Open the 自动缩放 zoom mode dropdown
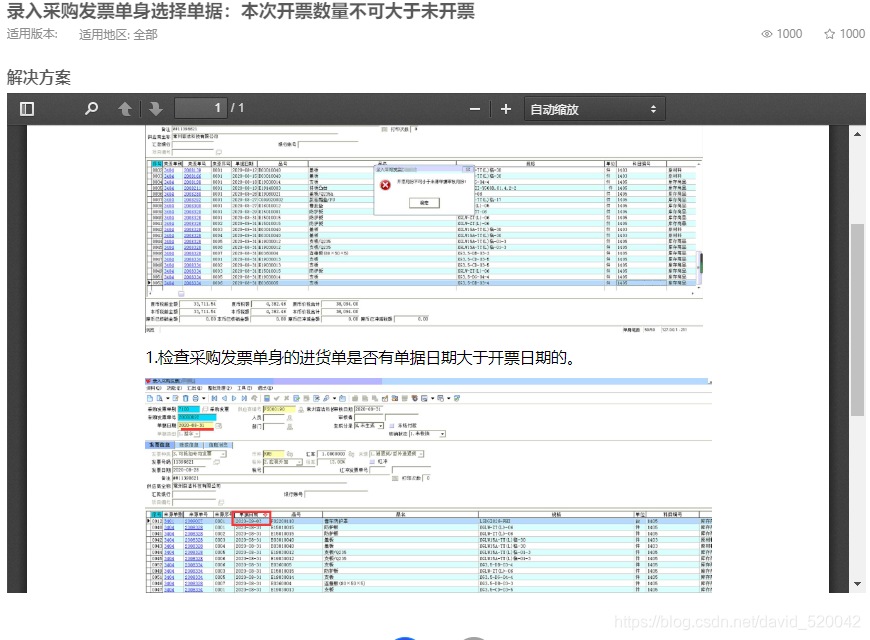This screenshot has width=870, height=640. coord(595,108)
